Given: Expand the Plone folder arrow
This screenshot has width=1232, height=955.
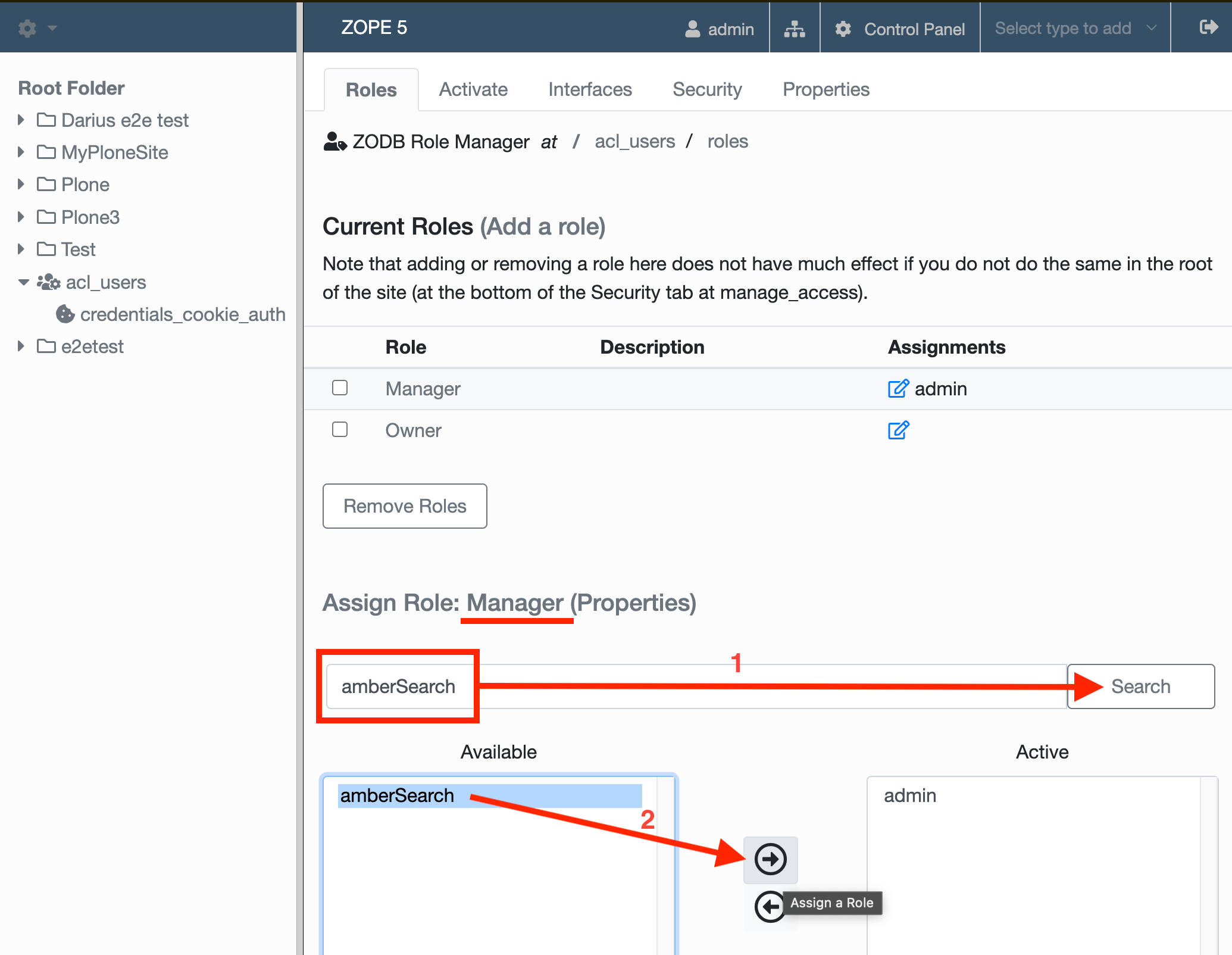Looking at the screenshot, I should click(21, 184).
